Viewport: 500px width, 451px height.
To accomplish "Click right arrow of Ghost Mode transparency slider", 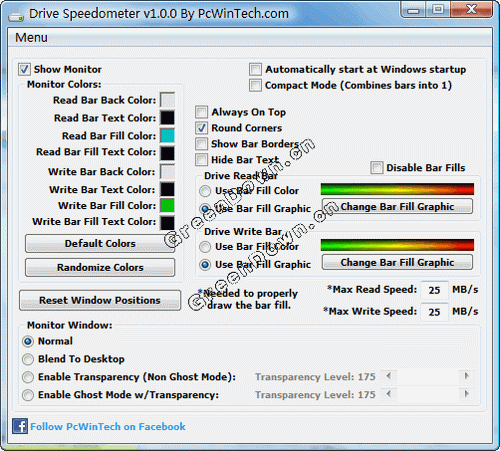I will (466, 394).
